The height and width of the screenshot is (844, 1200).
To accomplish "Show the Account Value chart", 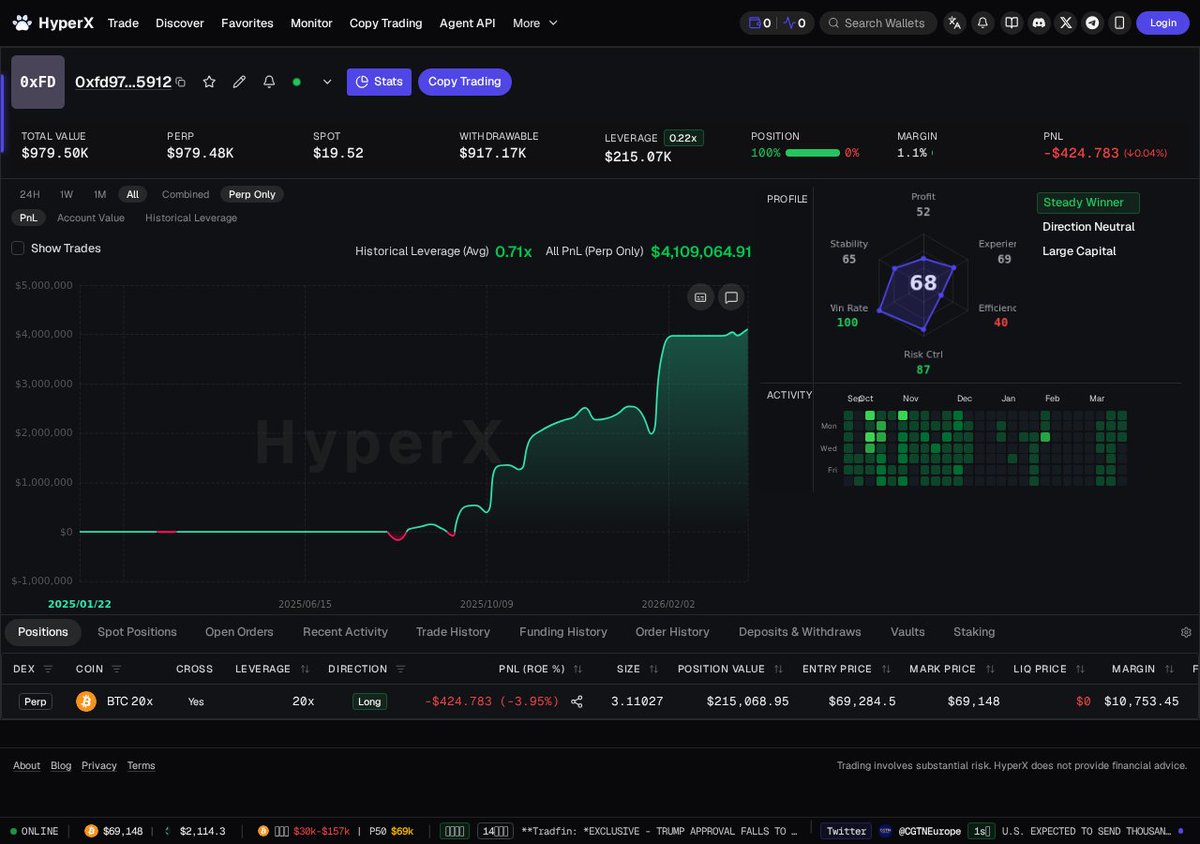I will [91, 218].
